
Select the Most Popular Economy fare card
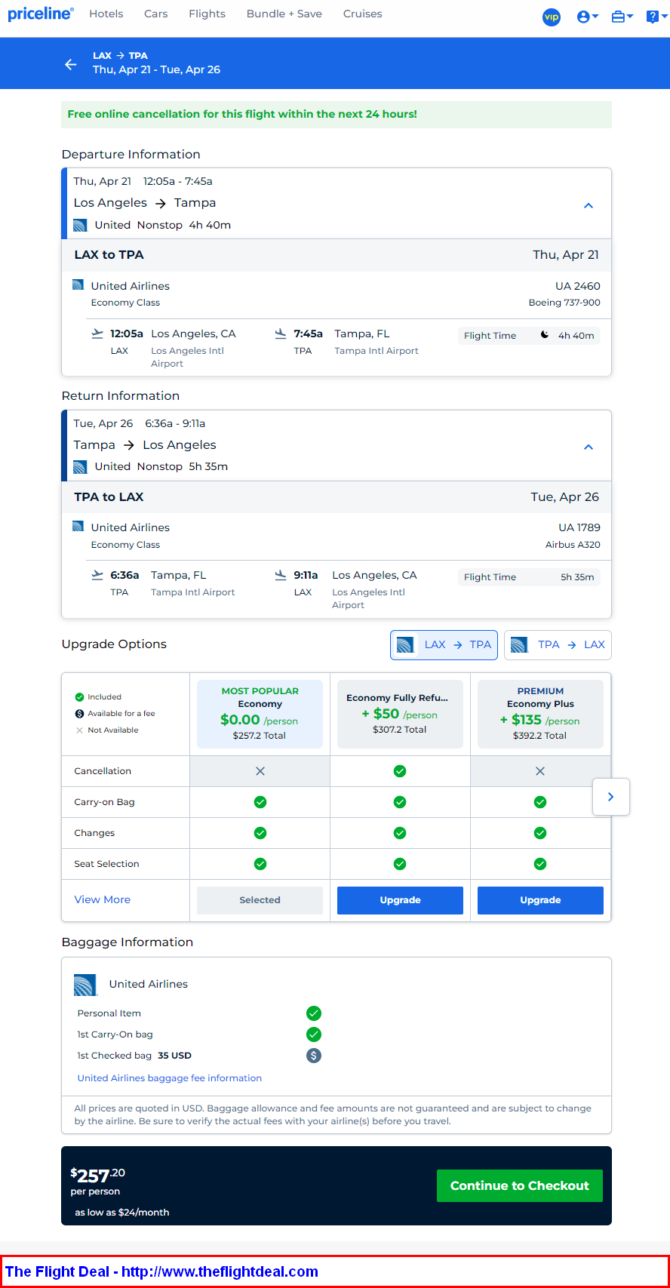click(260, 714)
